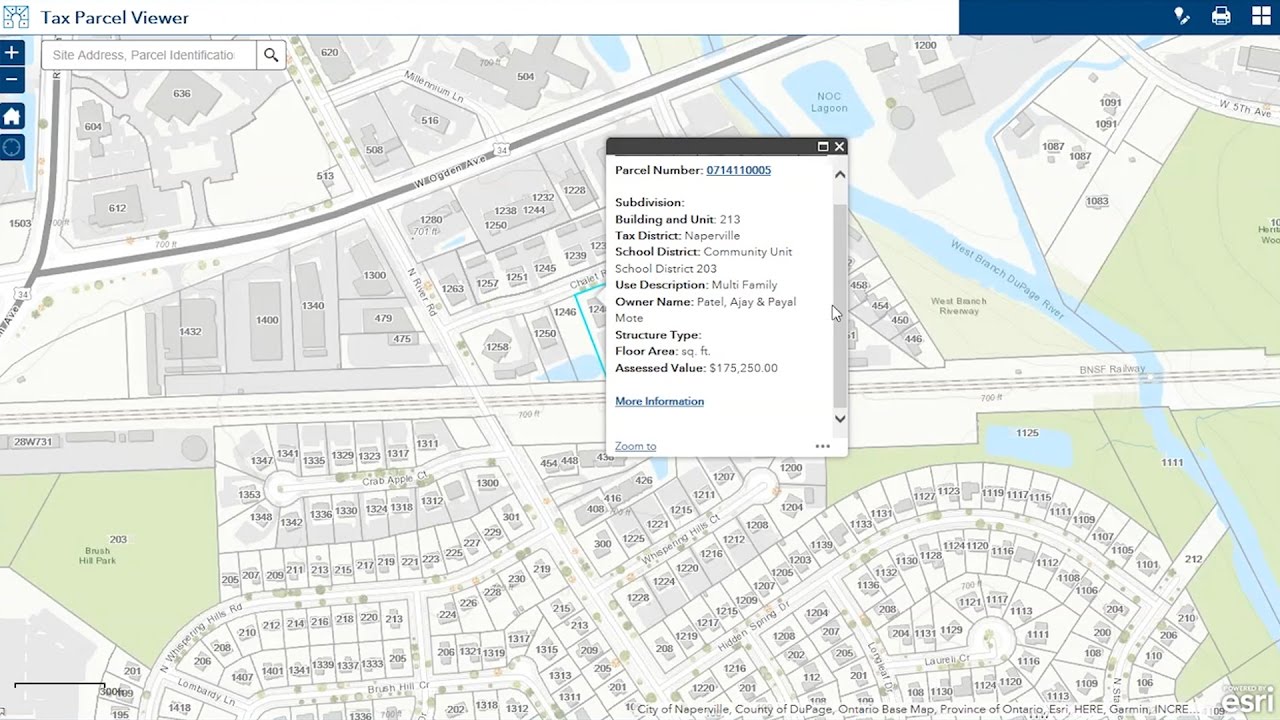Viewport: 1280px width, 720px height.
Task: Close the parcel popup
Action: point(839,146)
